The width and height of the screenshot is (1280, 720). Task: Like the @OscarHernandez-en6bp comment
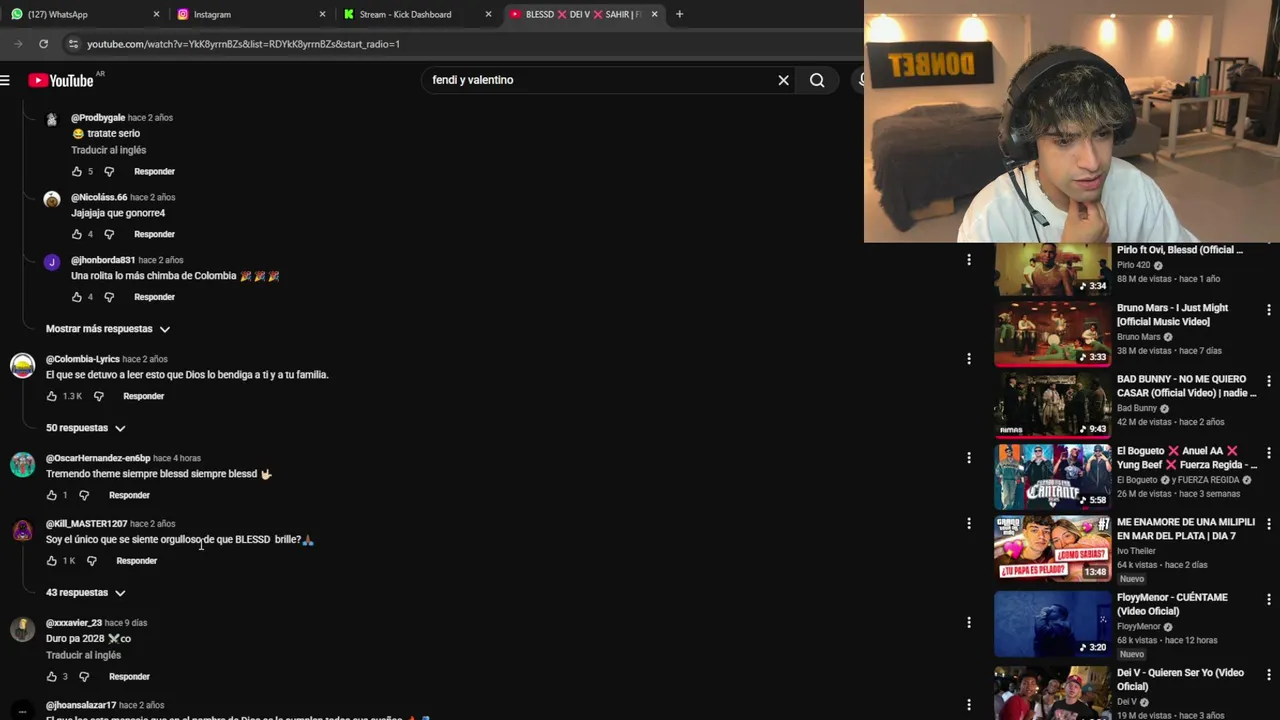click(x=52, y=495)
